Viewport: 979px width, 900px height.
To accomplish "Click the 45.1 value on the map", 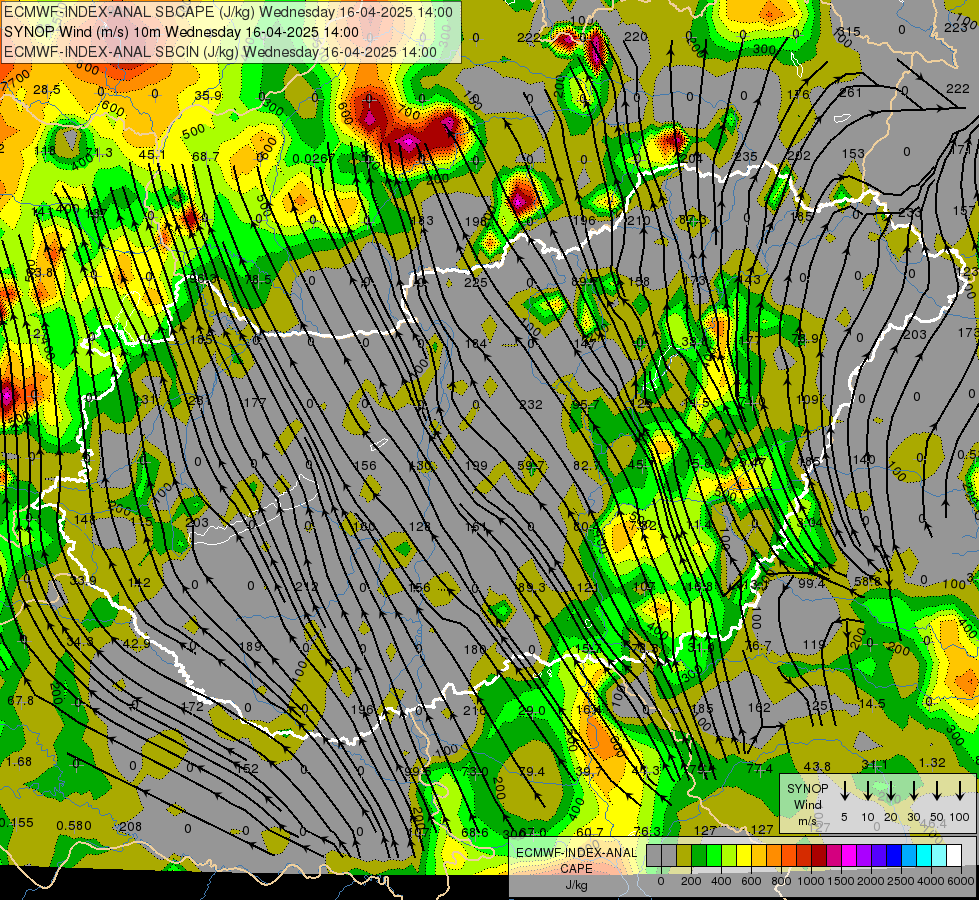I will point(152,154).
